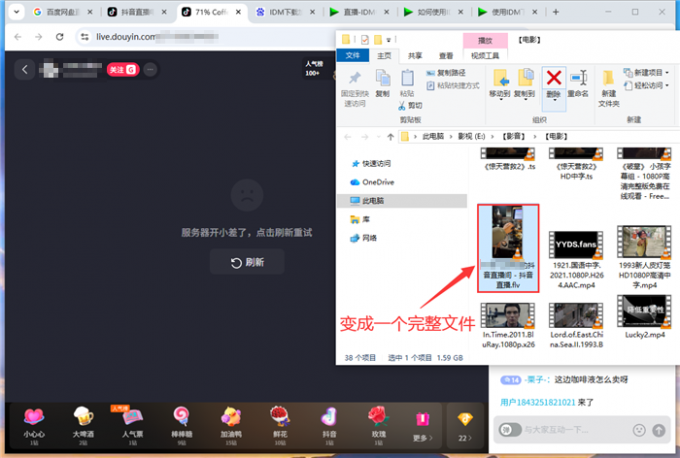The width and height of the screenshot is (680, 458).
Task: Open site info icon in address bar
Action: [85, 37]
